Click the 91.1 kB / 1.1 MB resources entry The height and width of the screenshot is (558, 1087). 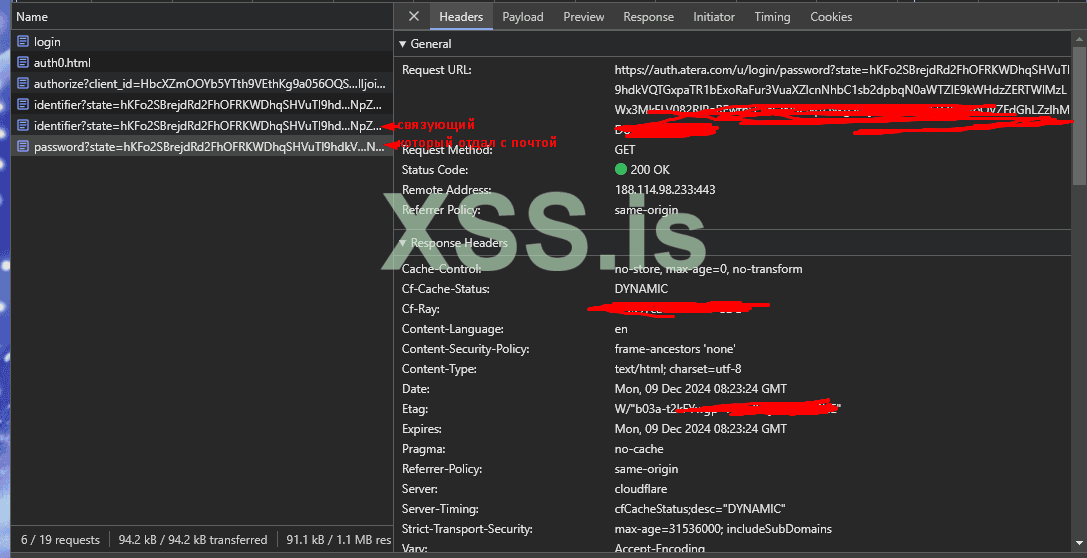[x=339, y=539]
